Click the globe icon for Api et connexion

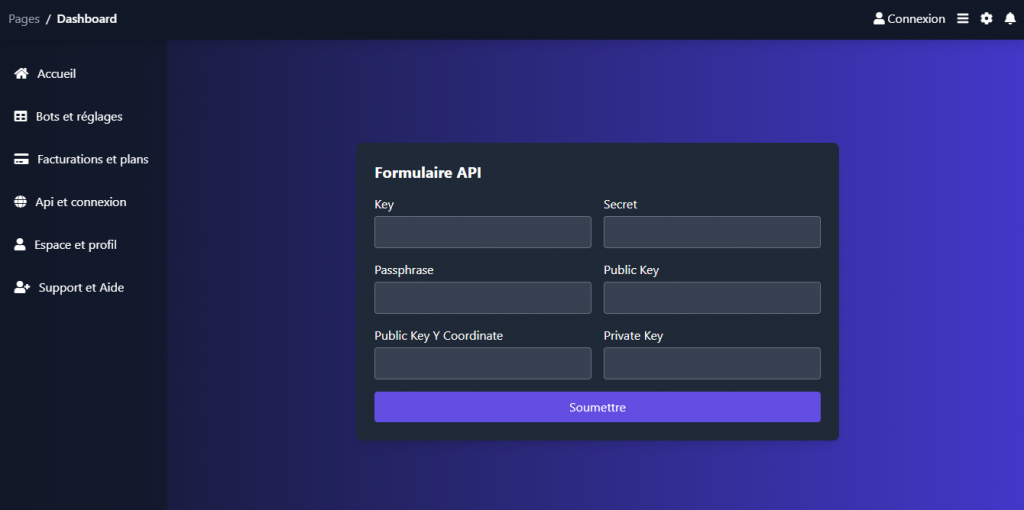click(x=20, y=202)
